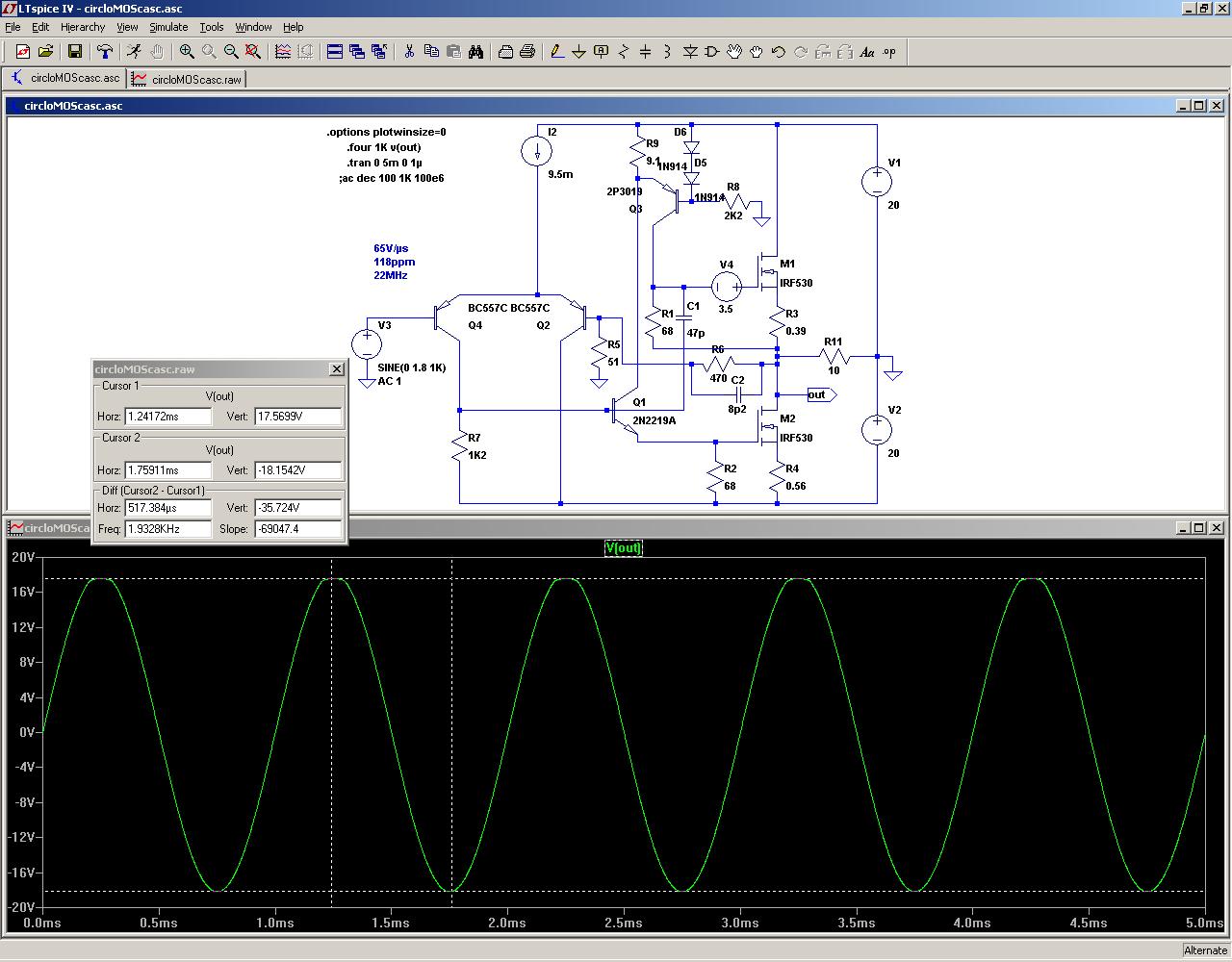Pick the Resistor component tool
Screen dimensions: 1232x962
pos(623,52)
